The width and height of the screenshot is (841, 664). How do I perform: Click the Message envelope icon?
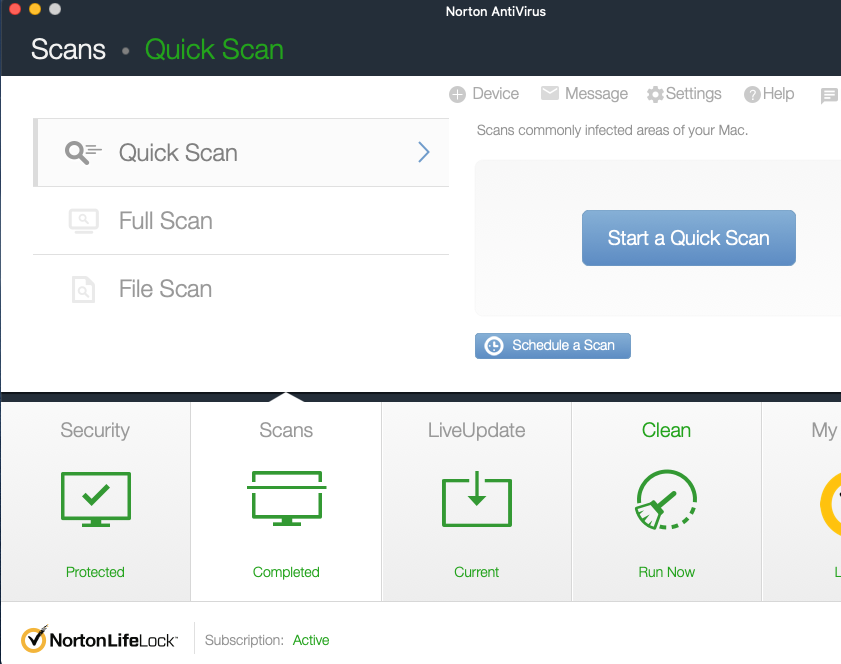pyautogui.click(x=550, y=93)
